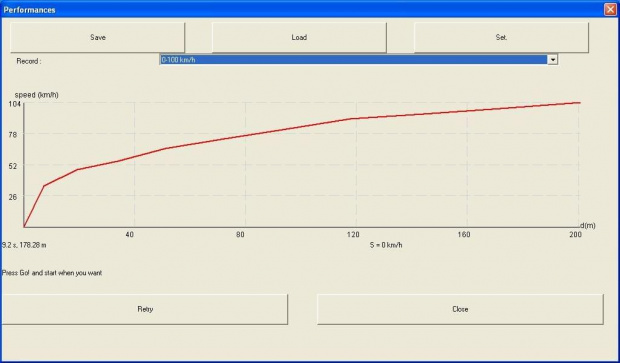Click the Save button

[97, 37]
